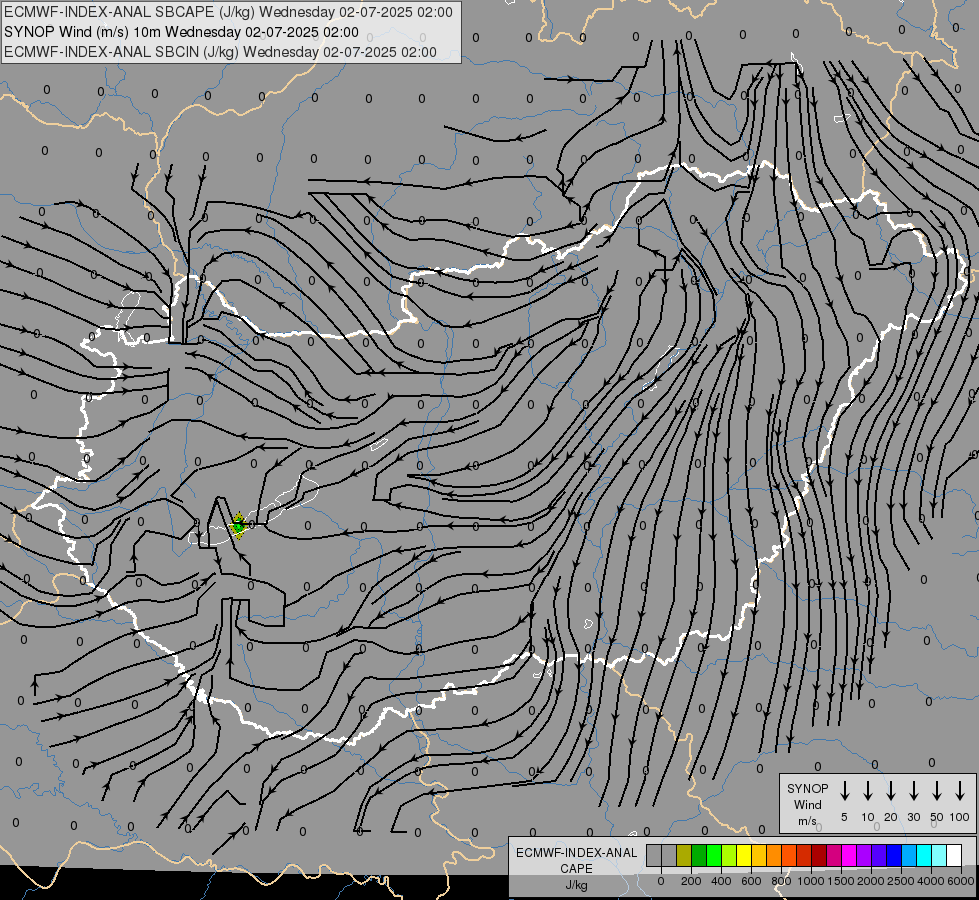Image resolution: width=979 pixels, height=900 pixels.
Task: Click the SYNOP Wind 10m title line
Action: [181, 32]
